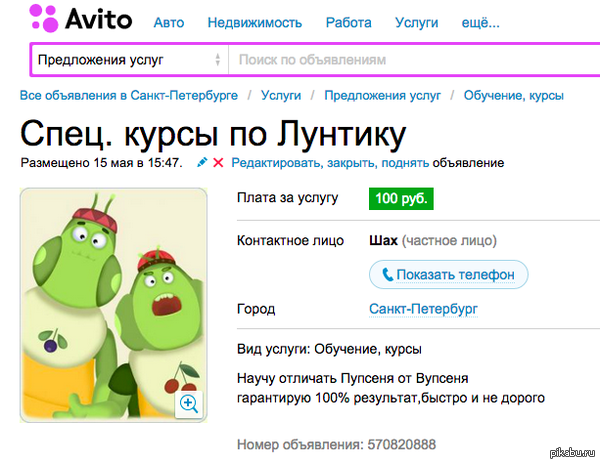This screenshot has height=464, width=600.
Task: Click the Avito logo
Action: click(73, 20)
